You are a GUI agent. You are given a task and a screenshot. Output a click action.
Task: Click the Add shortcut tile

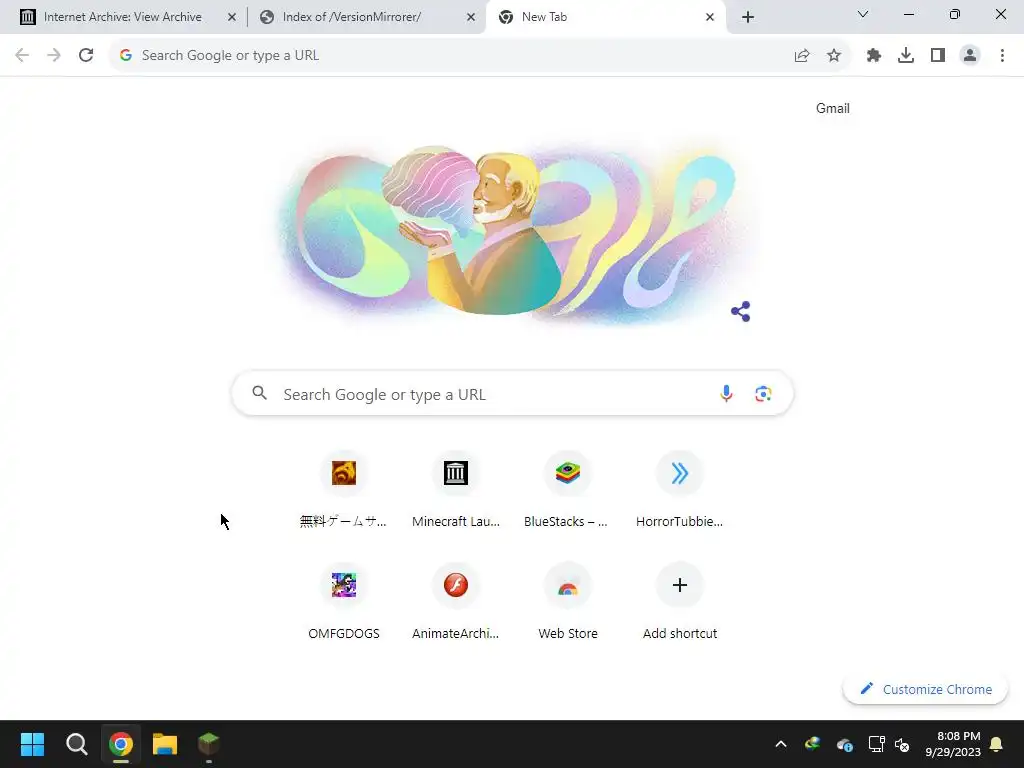click(679, 602)
